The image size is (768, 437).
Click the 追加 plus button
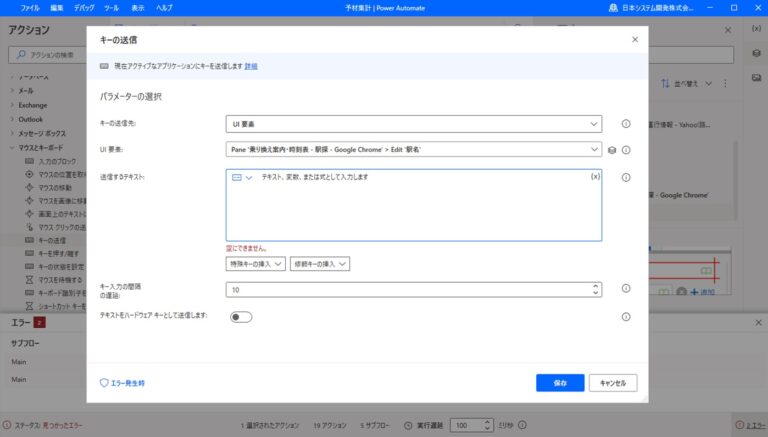(703, 292)
